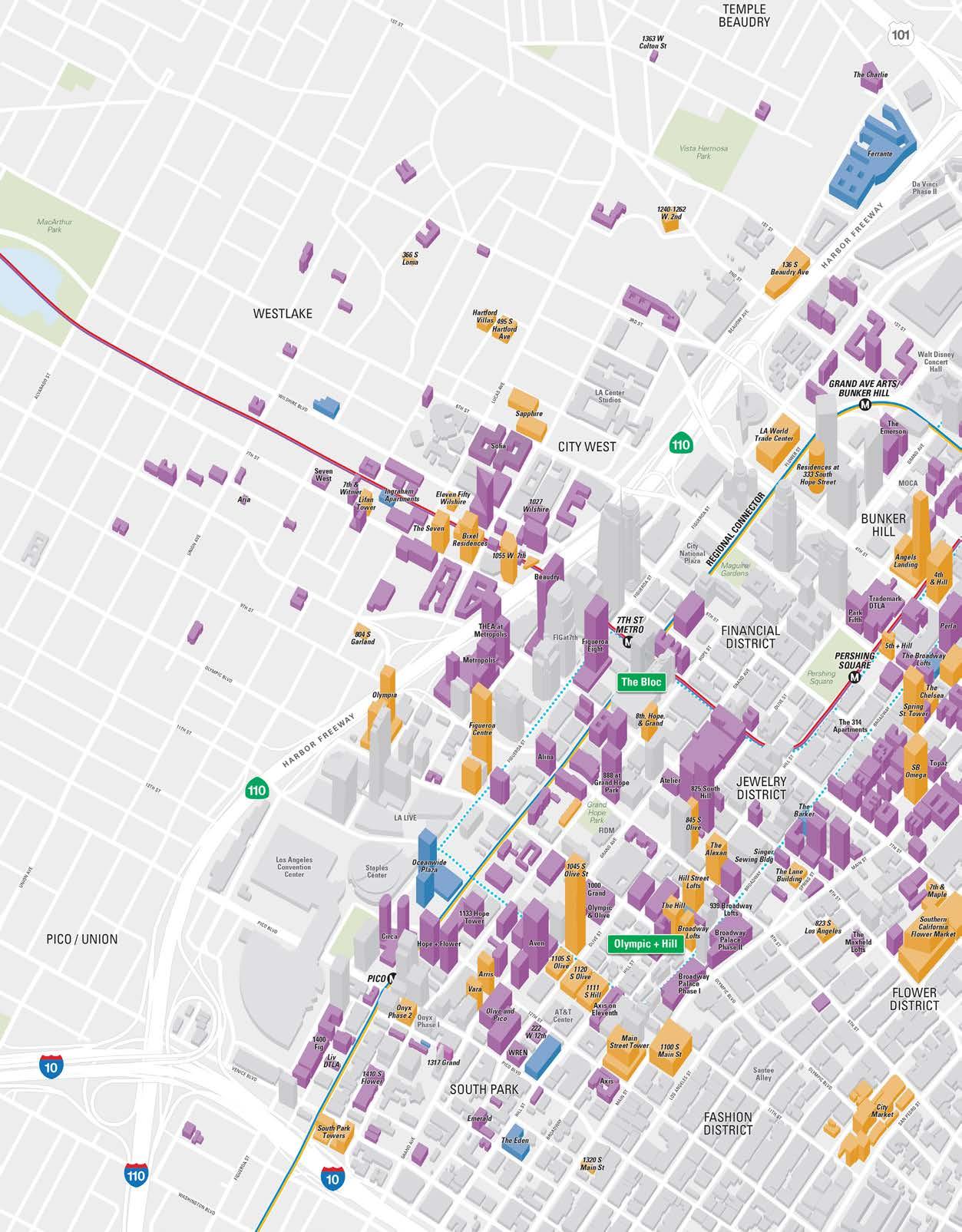Viewport: 962px width, 1232px height.
Task: Click the Vista Hermosa Park label
Action: [703, 152]
